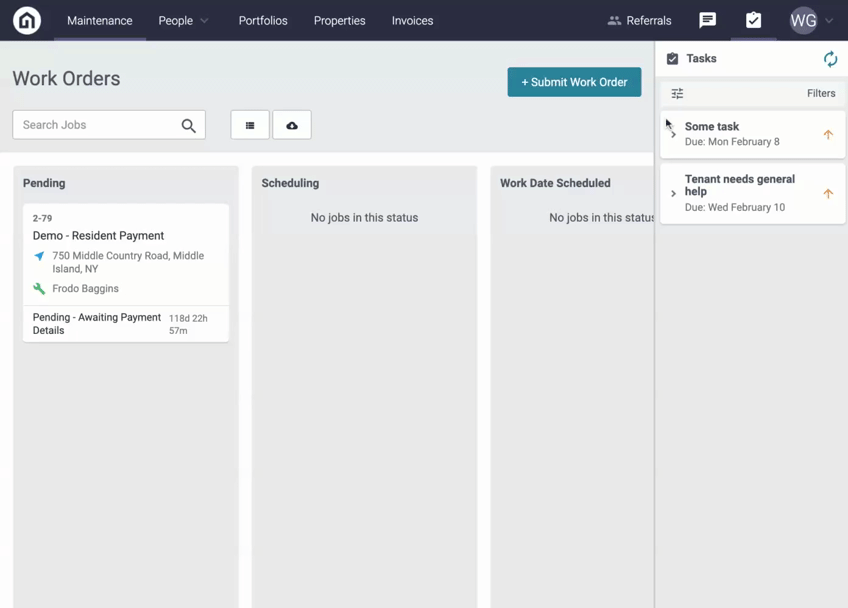The image size is (848, 608).
Task: Open the Referrals link
Action: pos(639,21)
